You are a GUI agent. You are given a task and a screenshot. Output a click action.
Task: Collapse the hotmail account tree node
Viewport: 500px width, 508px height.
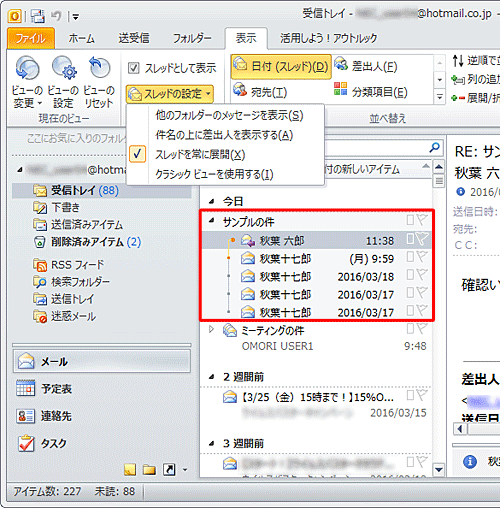point(20,170)
